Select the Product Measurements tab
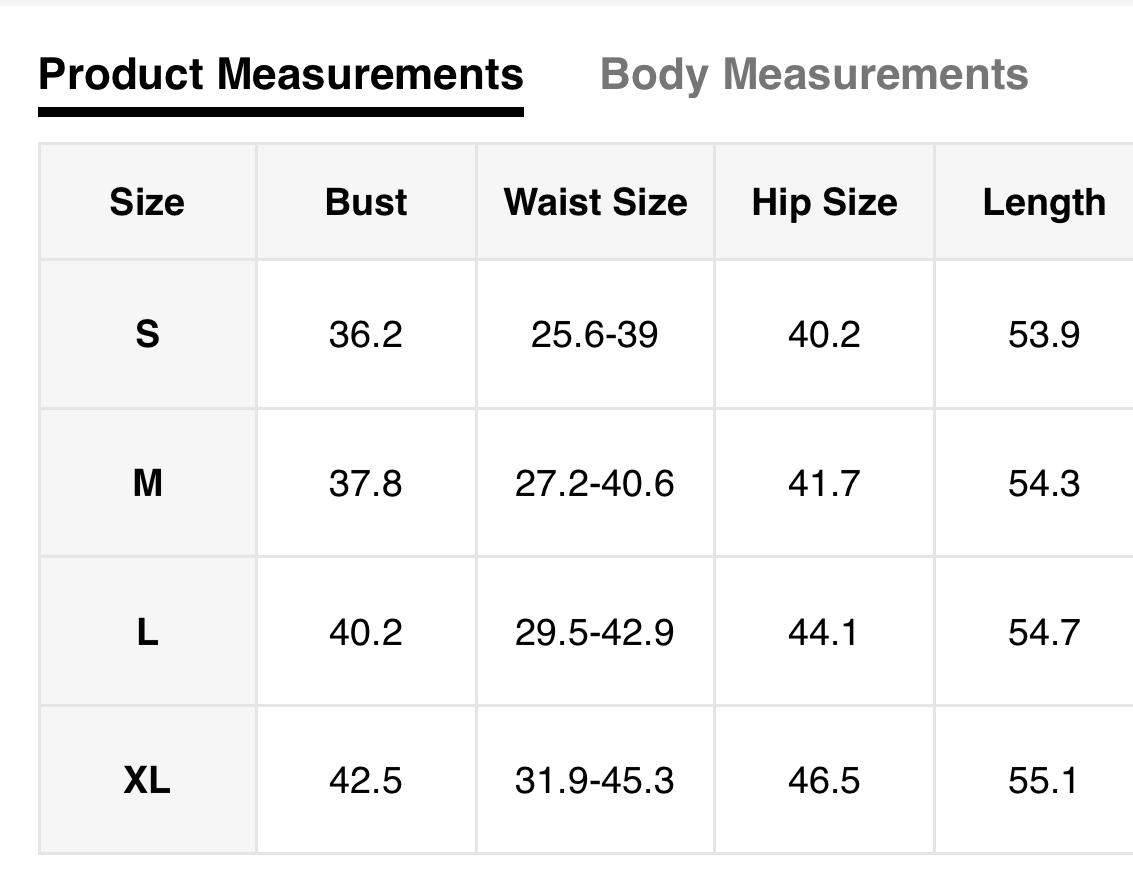The image size is (1133, 886). [x=281, y=74]
